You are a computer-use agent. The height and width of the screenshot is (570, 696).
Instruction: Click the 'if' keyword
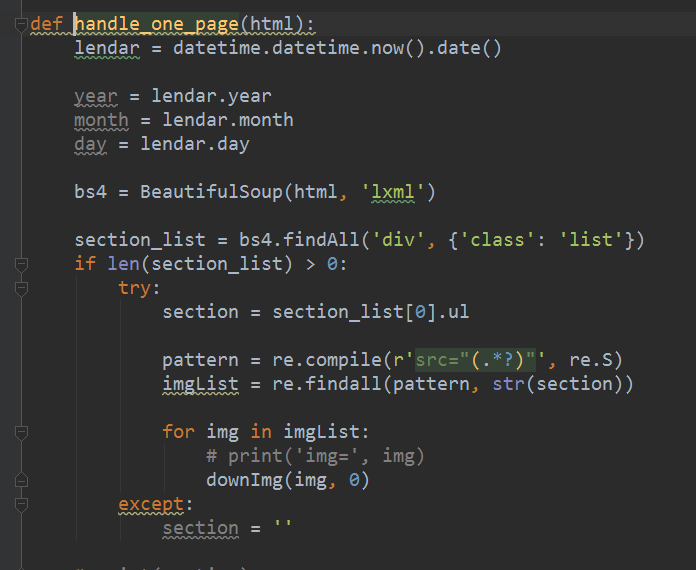pyautogui.click(x=85, y=264)
